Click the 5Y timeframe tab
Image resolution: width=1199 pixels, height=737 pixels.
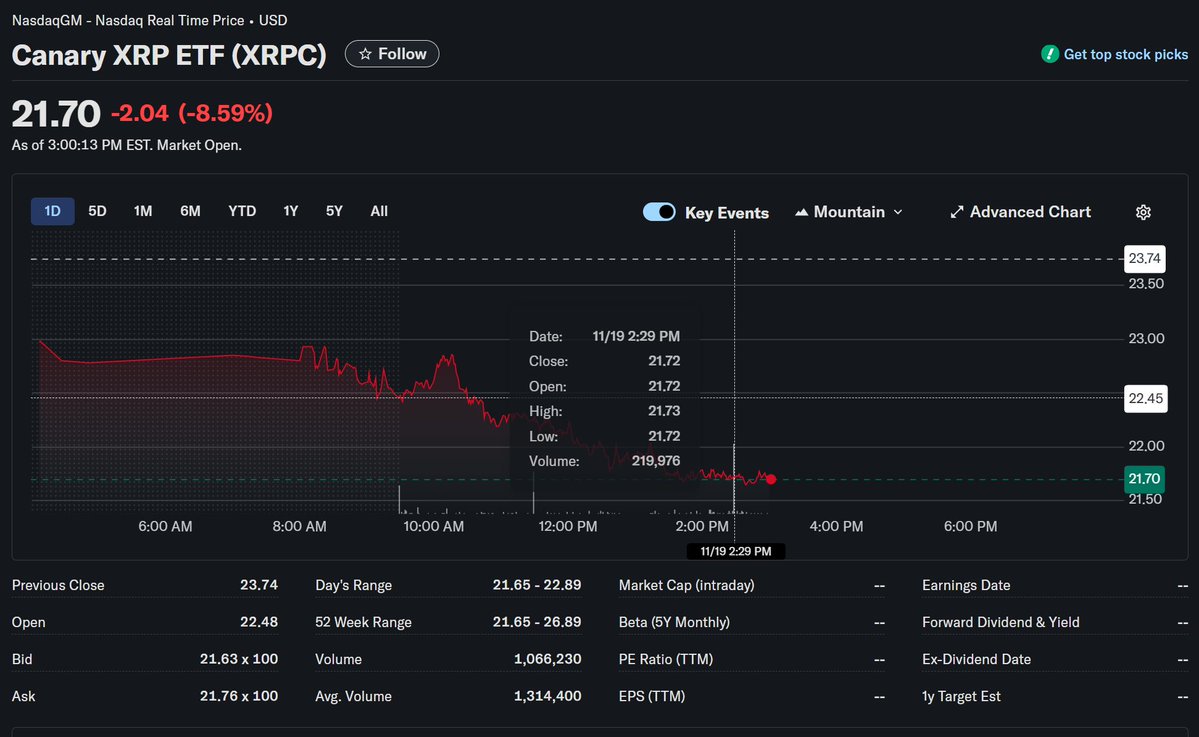click(334, 211)
